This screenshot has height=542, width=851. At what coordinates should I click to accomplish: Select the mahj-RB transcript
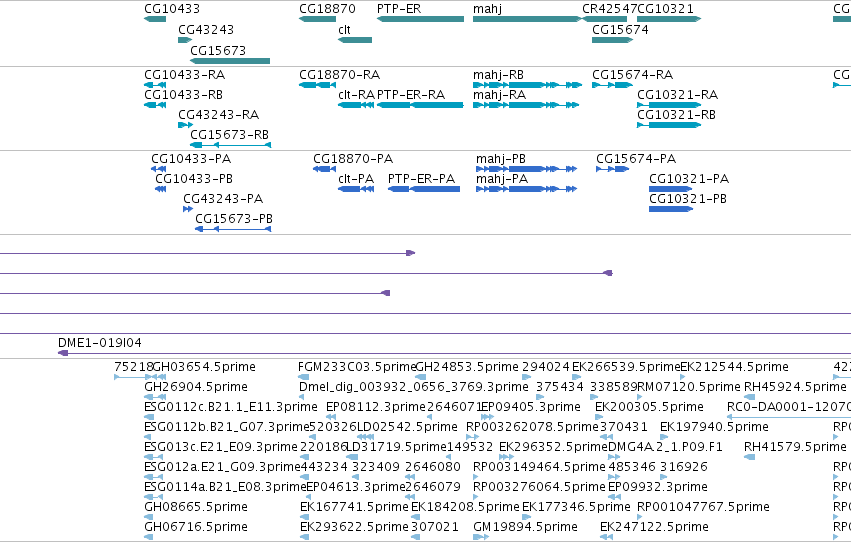pos(528,85)
